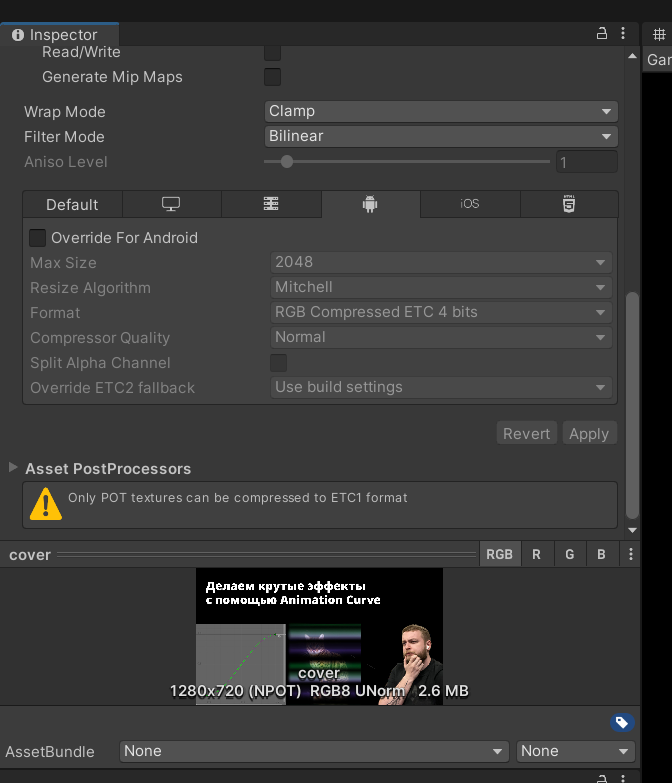672x783 pixels.
Task: Select the Standalone desktop platform tab
Action: pos(171,204)
